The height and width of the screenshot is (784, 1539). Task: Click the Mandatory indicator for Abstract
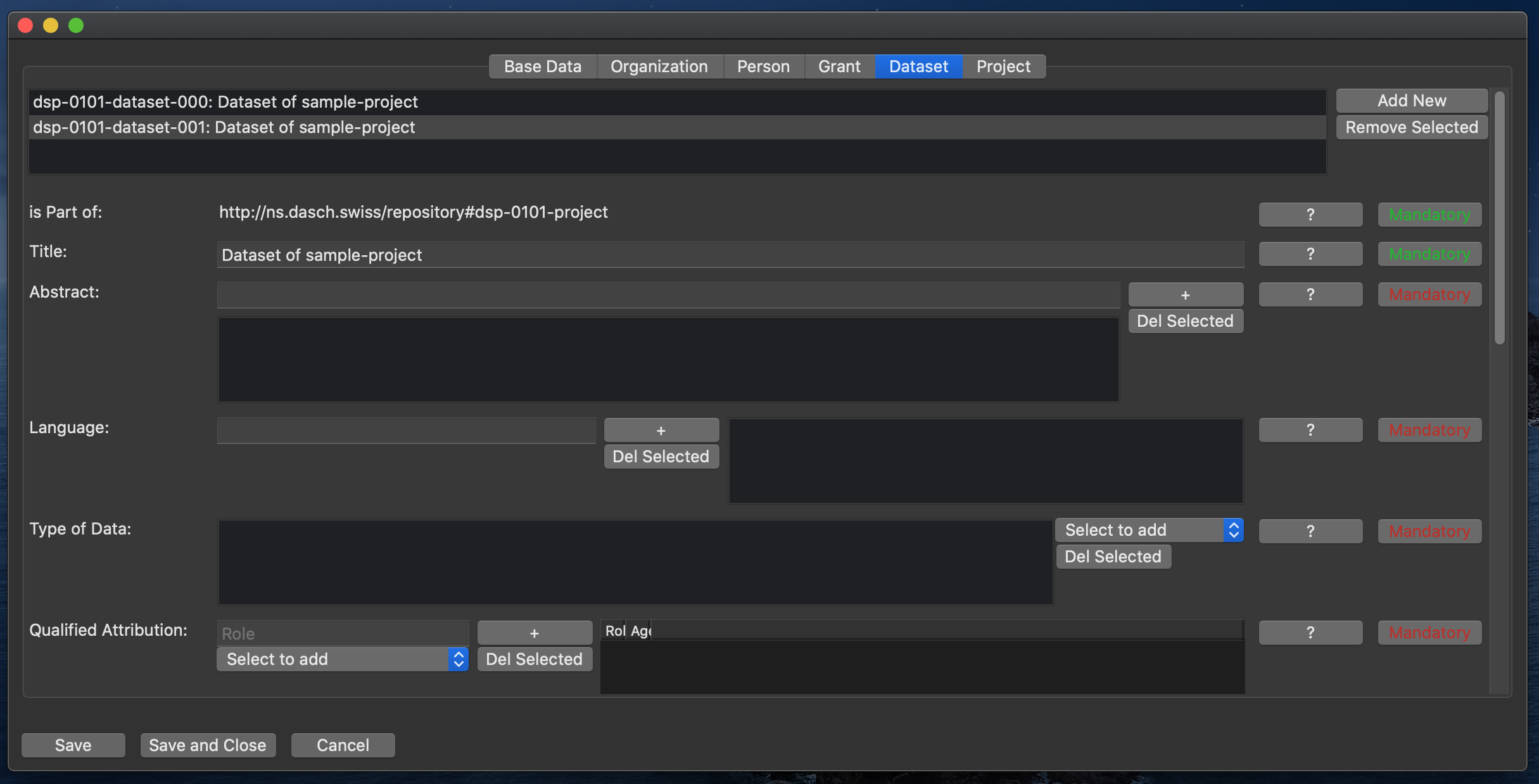[1429, 294]
